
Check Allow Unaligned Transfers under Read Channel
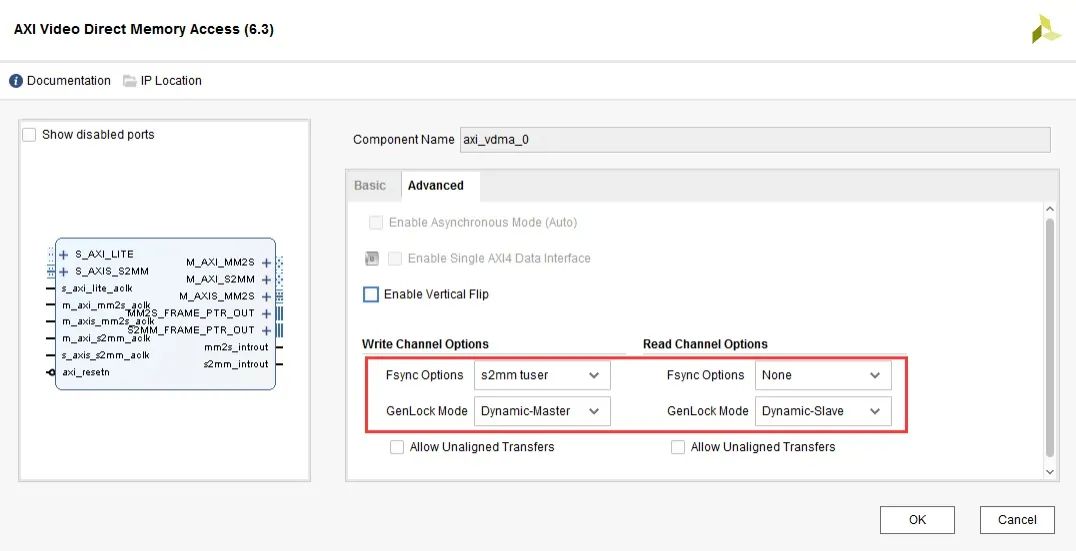678,447
